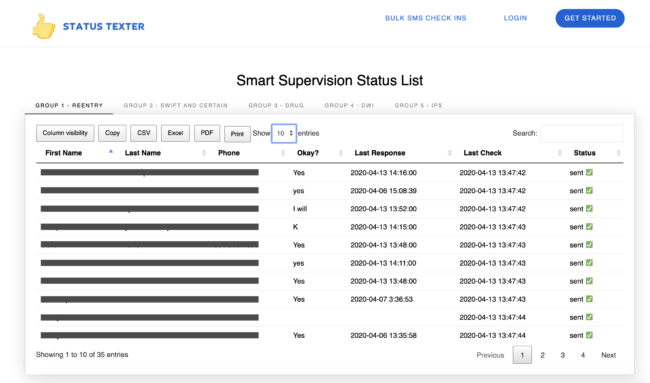Click the '2020-04-06 13:35:58' last response

(x=383, y=335)
